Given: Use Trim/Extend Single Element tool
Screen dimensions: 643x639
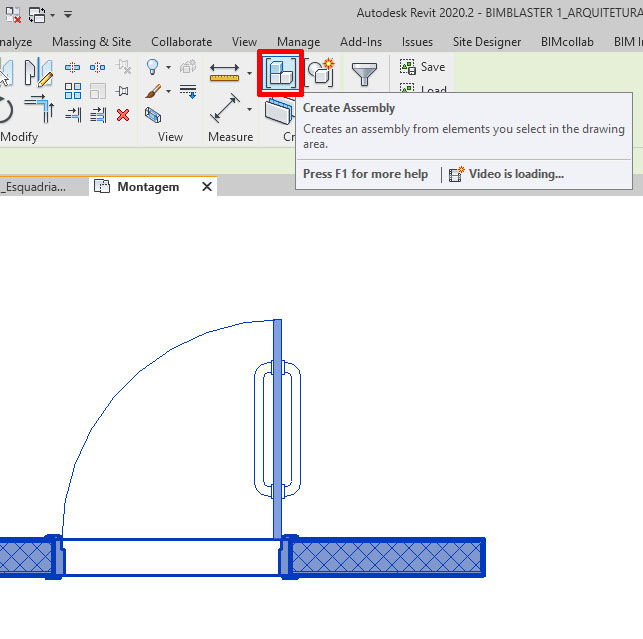Looking at the screenshot, I should pos(73,115).
